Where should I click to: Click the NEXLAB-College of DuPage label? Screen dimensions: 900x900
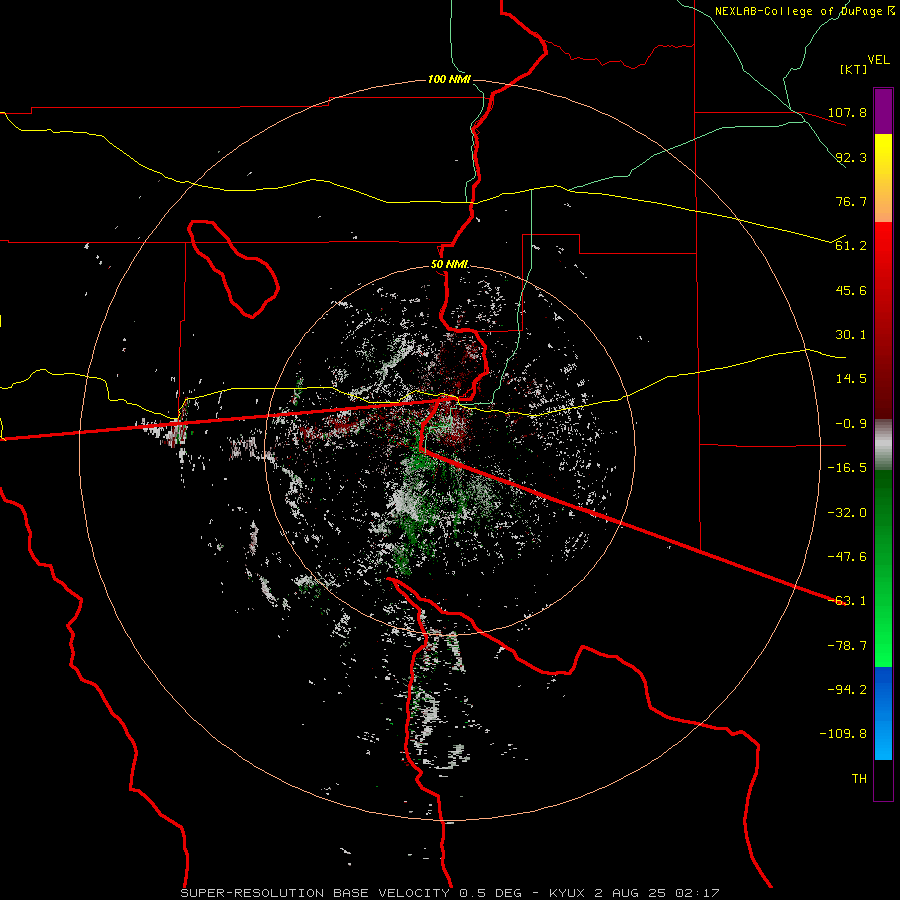(x=804, y=11)
